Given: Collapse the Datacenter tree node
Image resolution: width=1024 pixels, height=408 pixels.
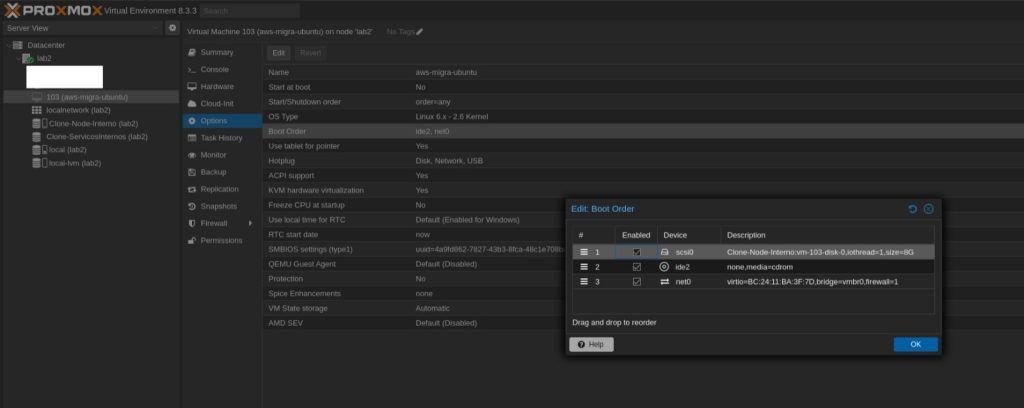Looking at the screenshot, I should tap(8, 45).
